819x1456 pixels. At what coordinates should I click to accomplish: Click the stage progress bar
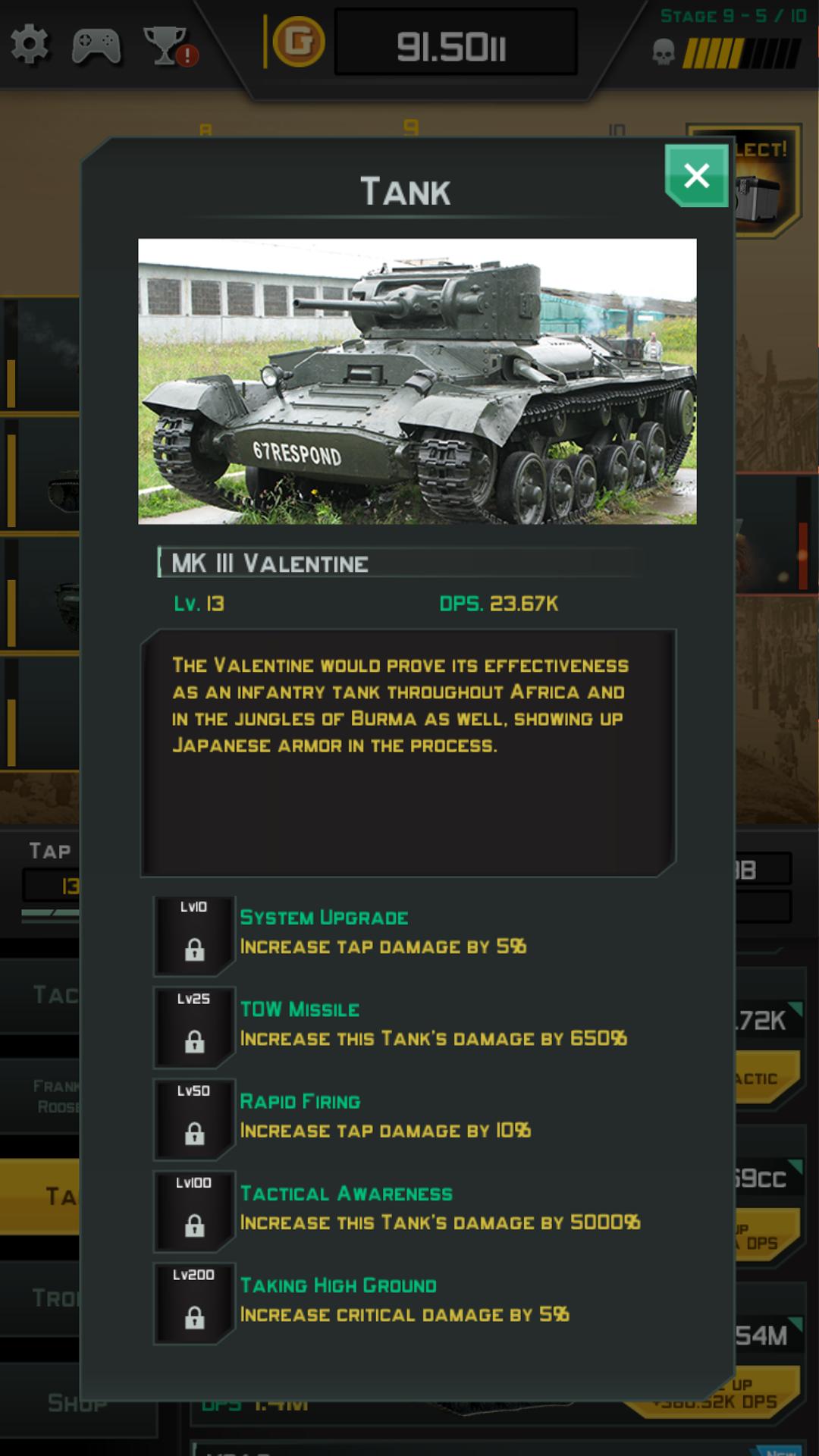[x=742, y=54]
